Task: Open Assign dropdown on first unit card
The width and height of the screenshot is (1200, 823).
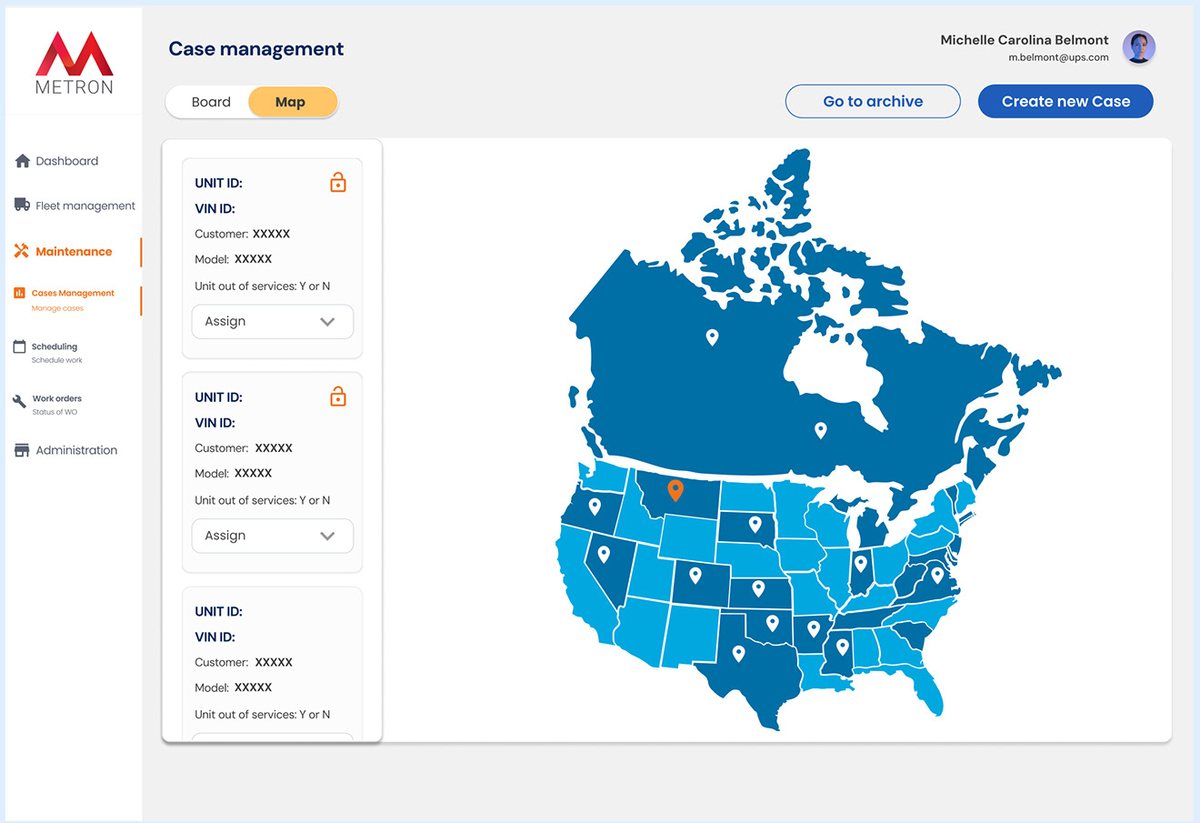Action: tap(272, 321)
